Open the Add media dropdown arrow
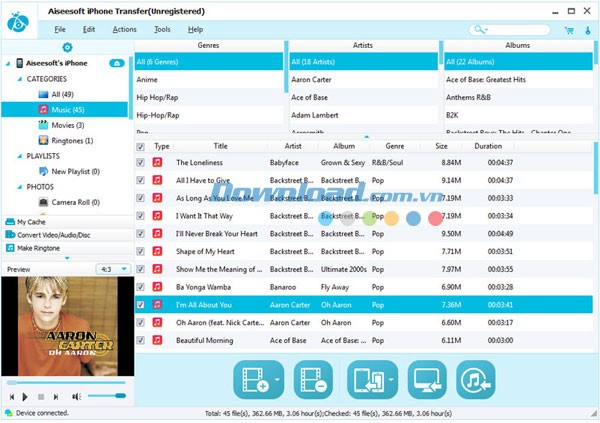 click(x=277, y=380)
